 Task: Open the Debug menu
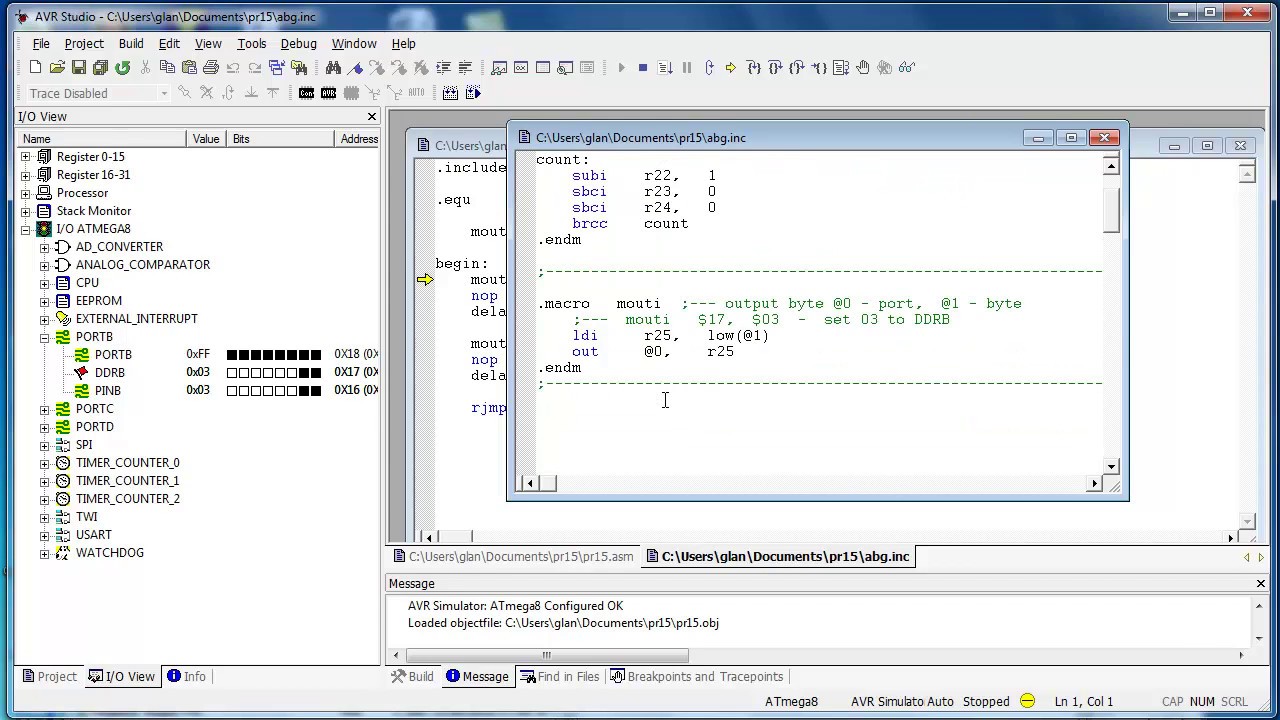(x=298, y=44)
